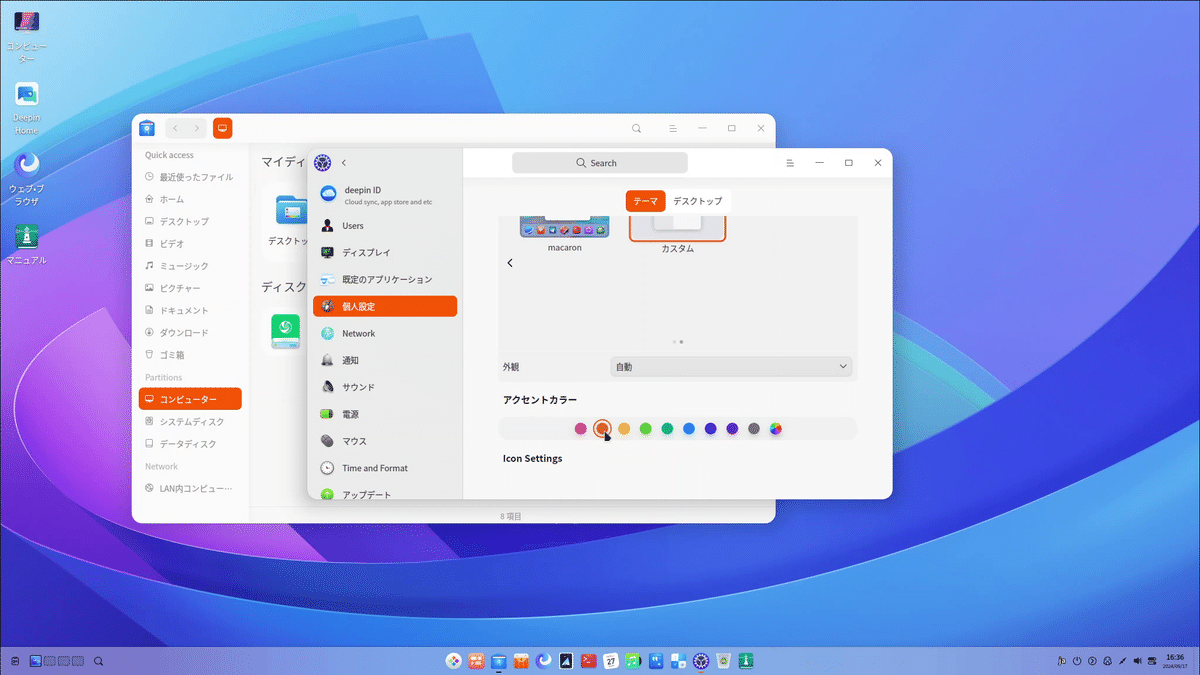Open the calendar app in the dock
This screenshot has width=1200, height=675.
point(611,660)
